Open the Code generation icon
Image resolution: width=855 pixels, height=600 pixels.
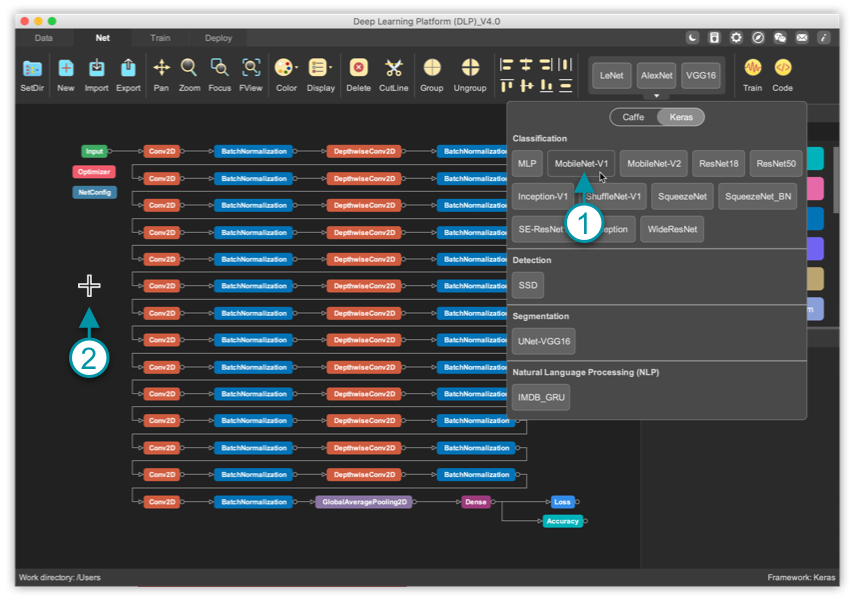pos(782,69)
